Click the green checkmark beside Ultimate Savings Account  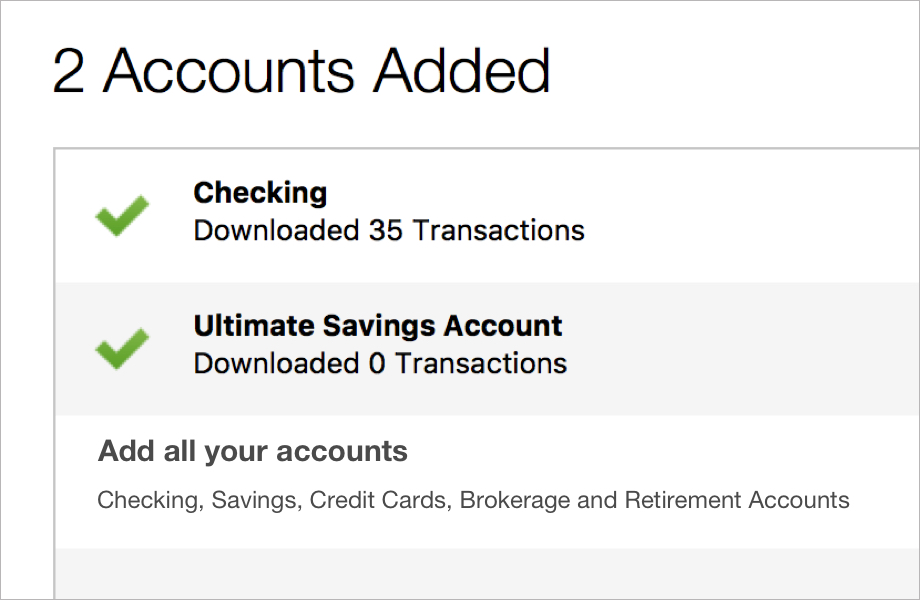coord(121,348)
